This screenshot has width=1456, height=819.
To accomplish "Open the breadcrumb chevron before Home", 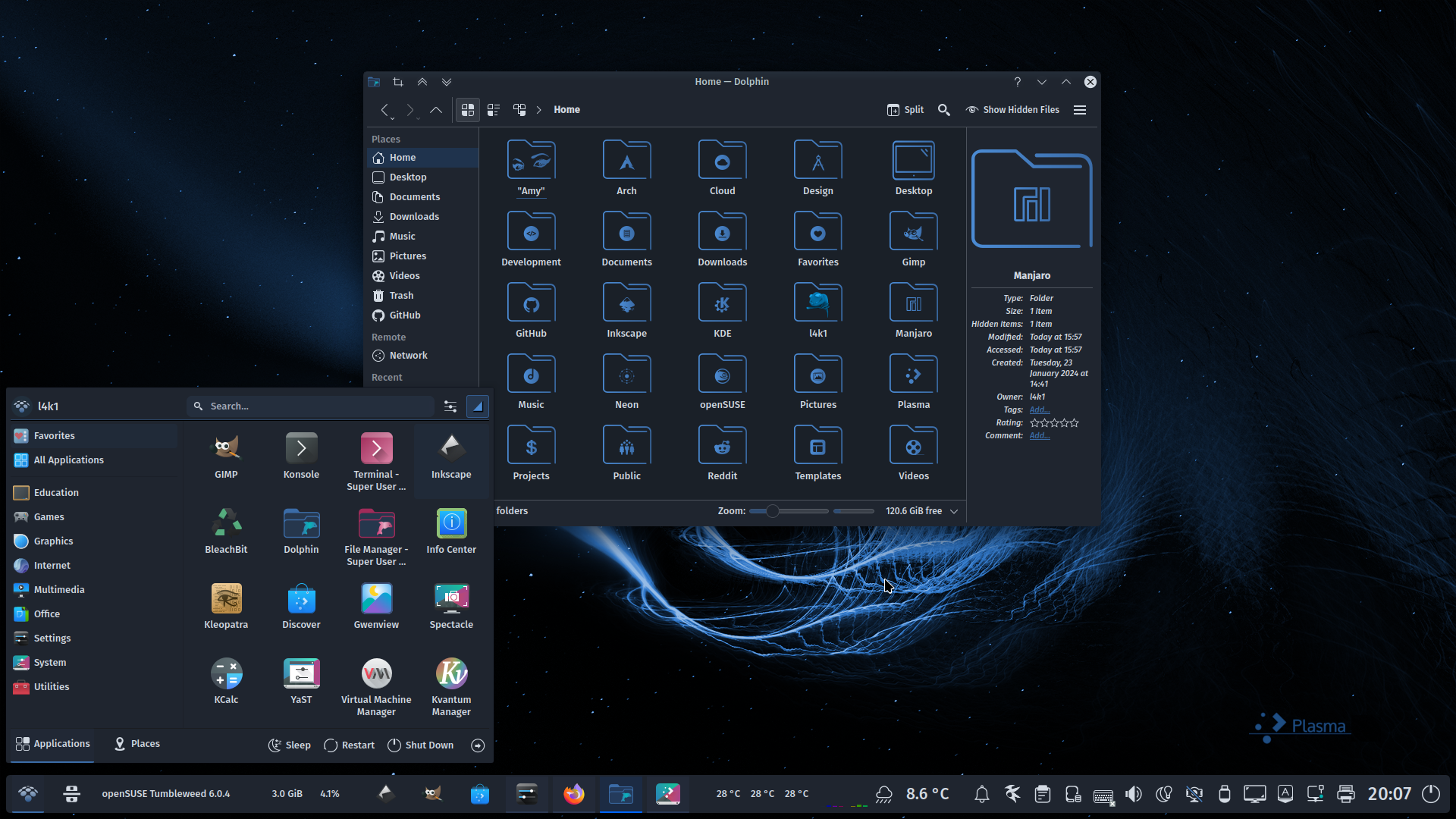I will click(539, 110).
